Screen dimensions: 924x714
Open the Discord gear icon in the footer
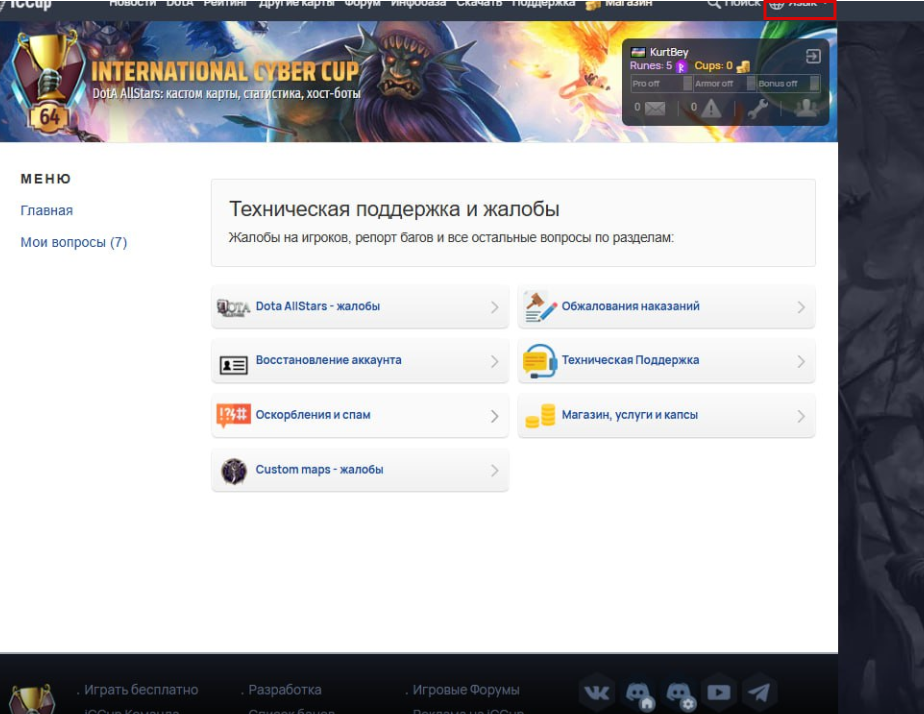pos(679,693)
